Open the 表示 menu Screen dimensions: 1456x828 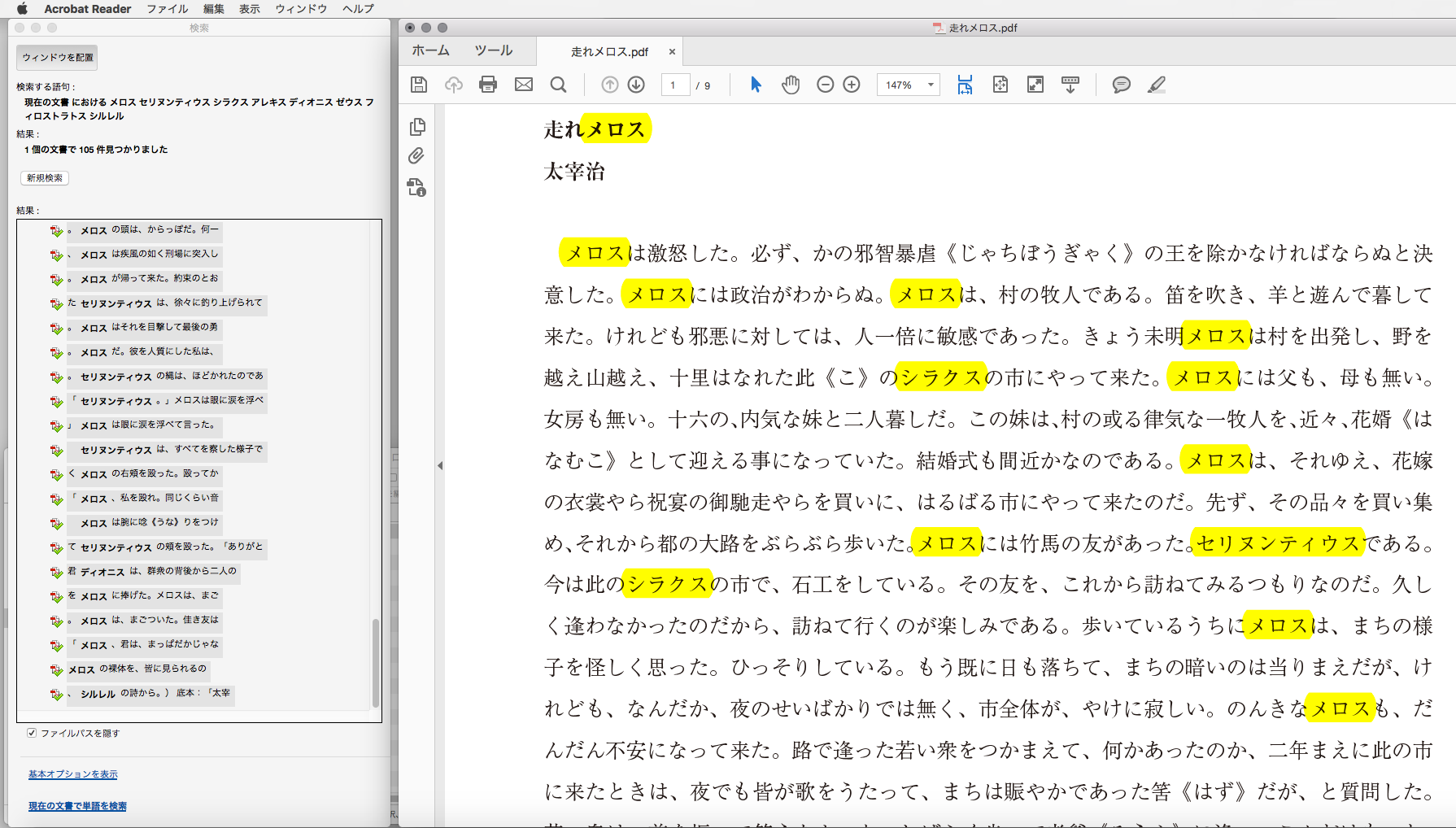pos(250,9)
